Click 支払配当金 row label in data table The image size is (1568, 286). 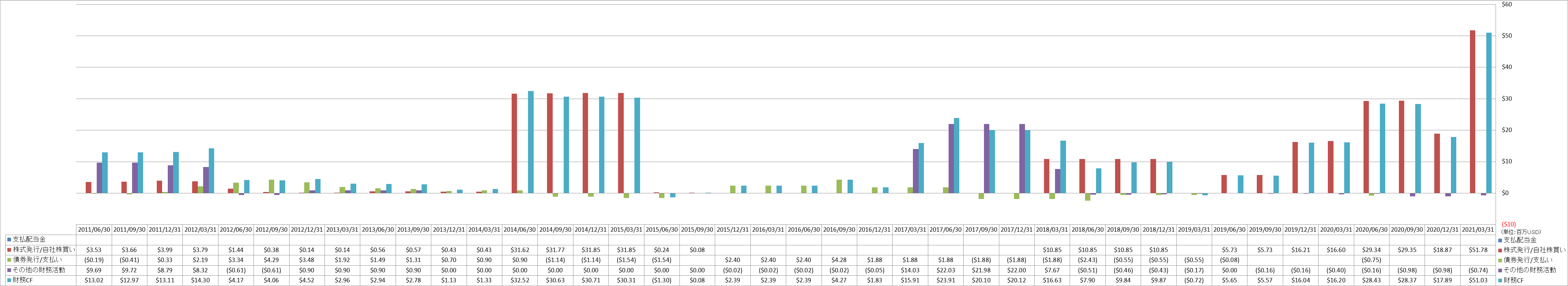[29, 240]
